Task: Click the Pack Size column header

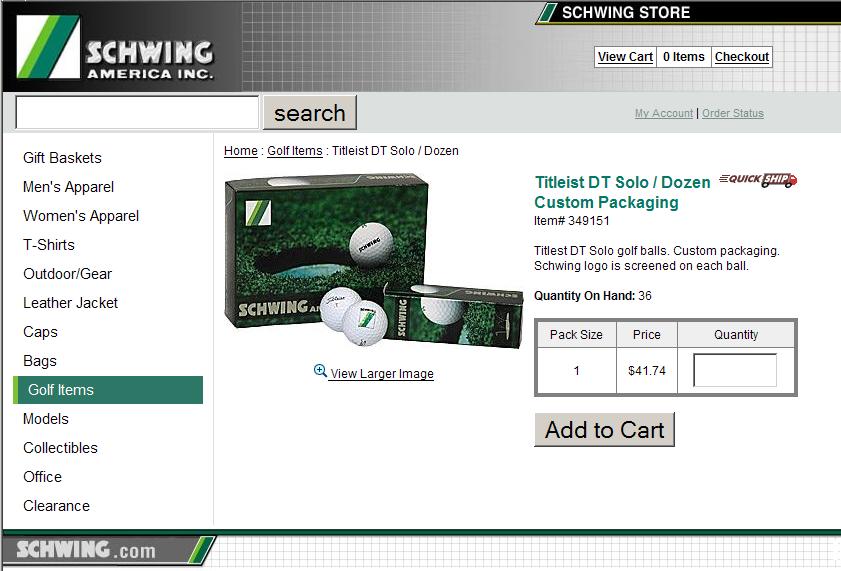Action: [x=576, y=335]
